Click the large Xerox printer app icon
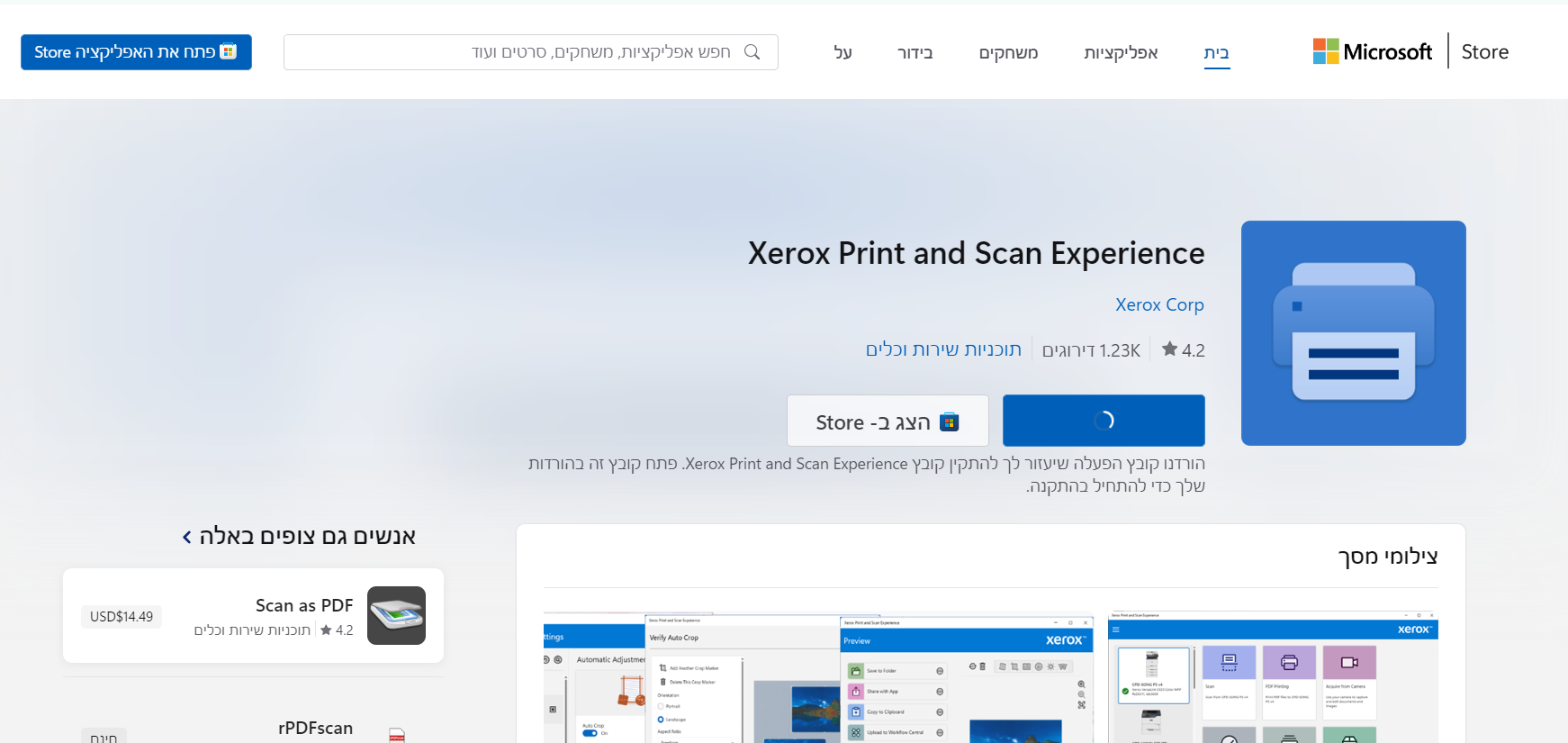The width and height of the screenshot is (1568, 743). 1353,333
